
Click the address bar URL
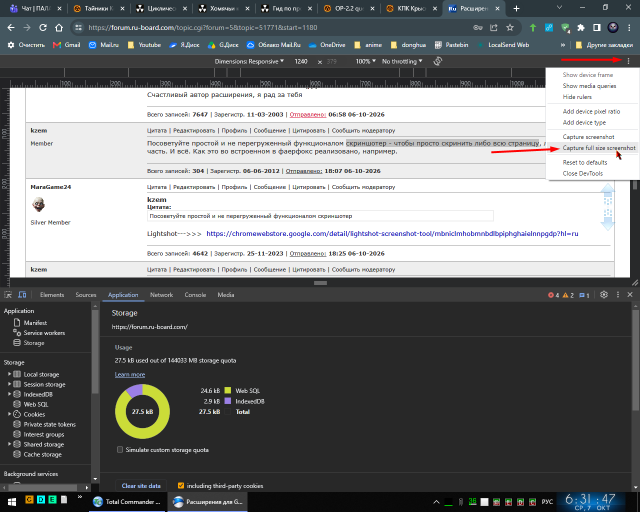203,27
